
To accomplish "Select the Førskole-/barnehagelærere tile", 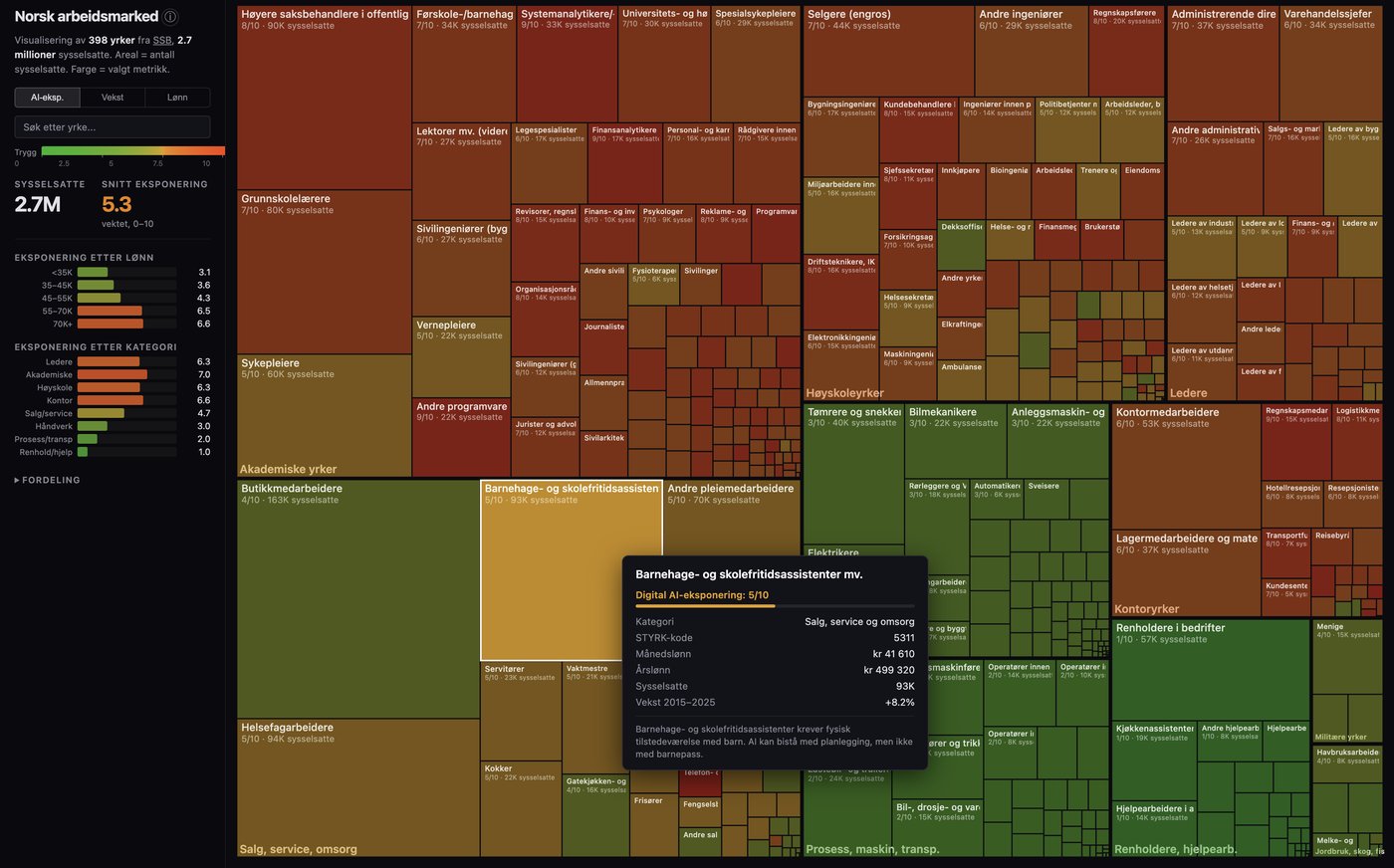I will click(x=464, y=65).
